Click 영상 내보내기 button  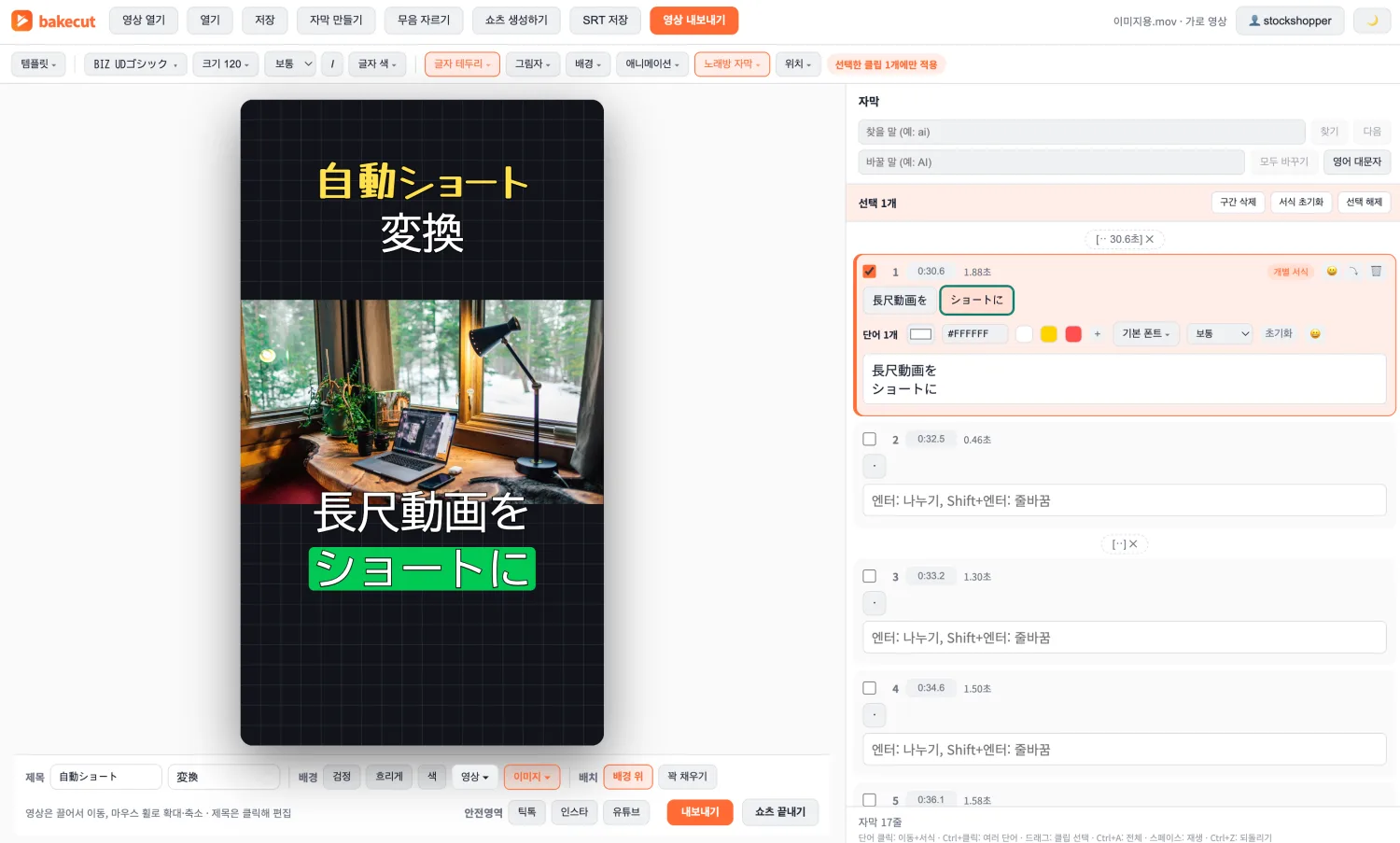[694, 21]
